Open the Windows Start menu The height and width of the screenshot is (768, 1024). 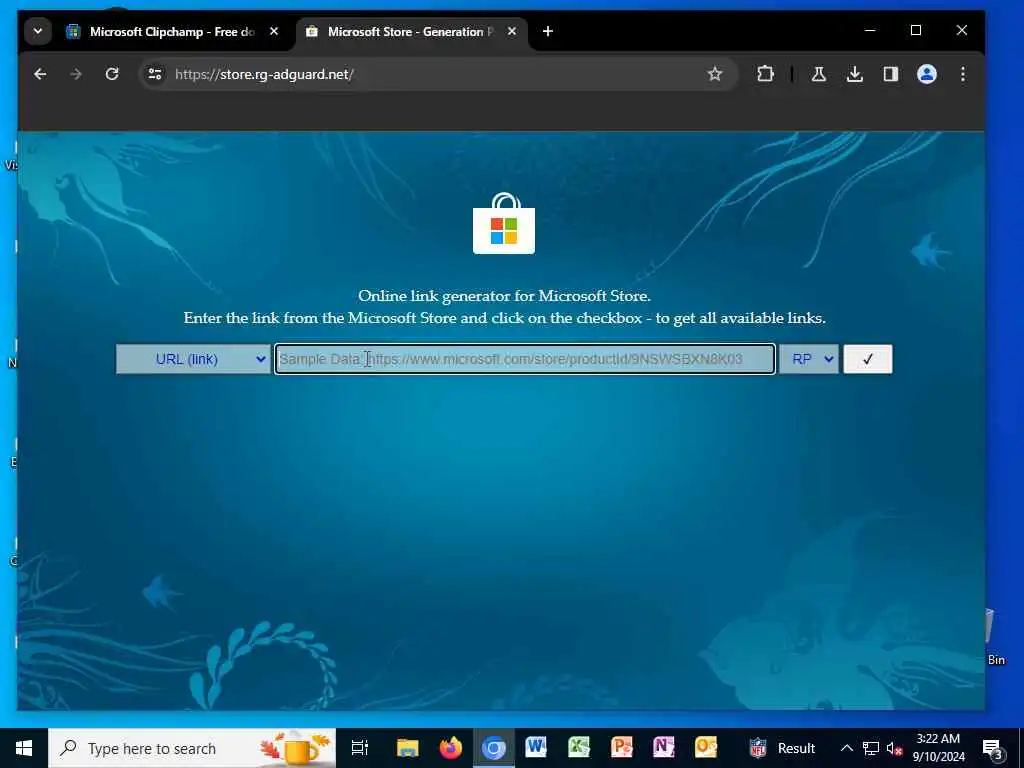[24, 748]
